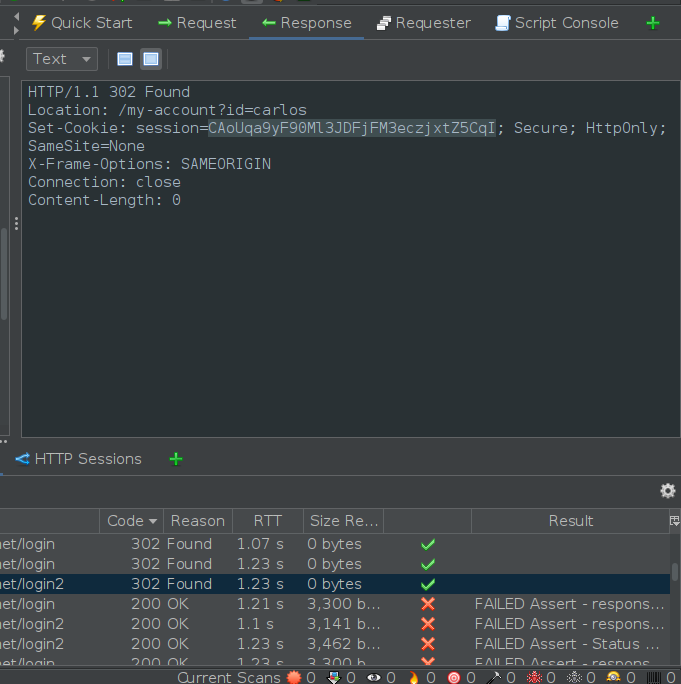This screenshot has height=684, width=681.
Task: Toggle the combined header and body view icon
Action: [150, 59]
